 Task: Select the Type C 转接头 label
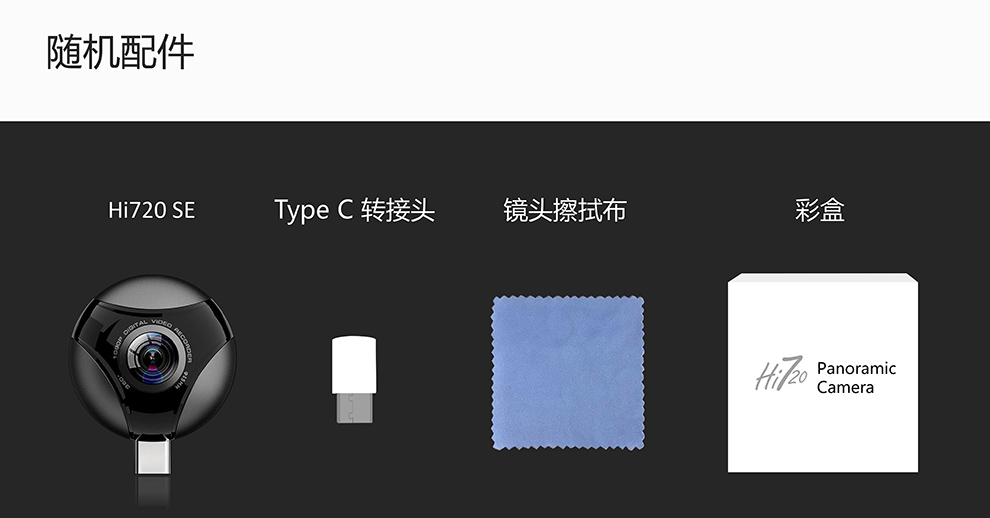[x=355, y=210]
